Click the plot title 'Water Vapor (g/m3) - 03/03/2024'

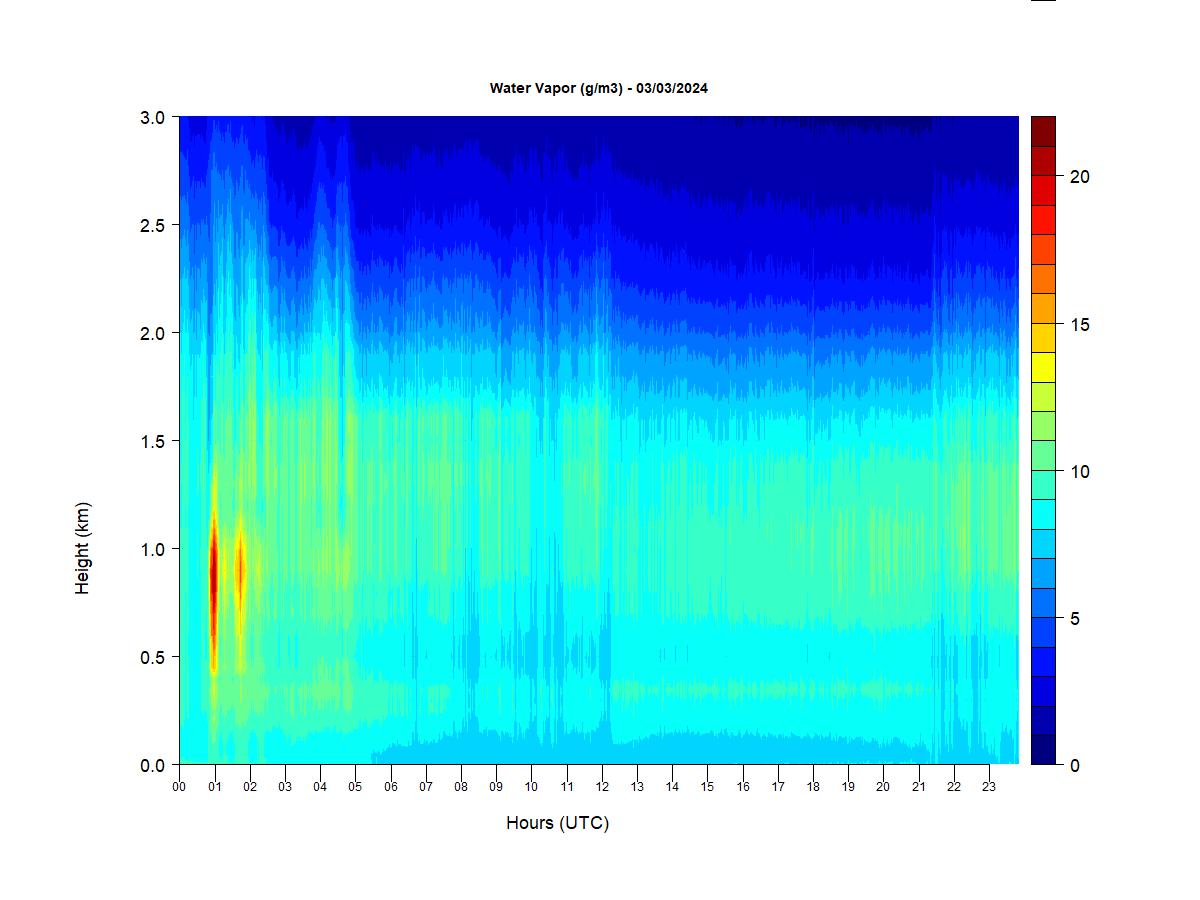point(598,88)
